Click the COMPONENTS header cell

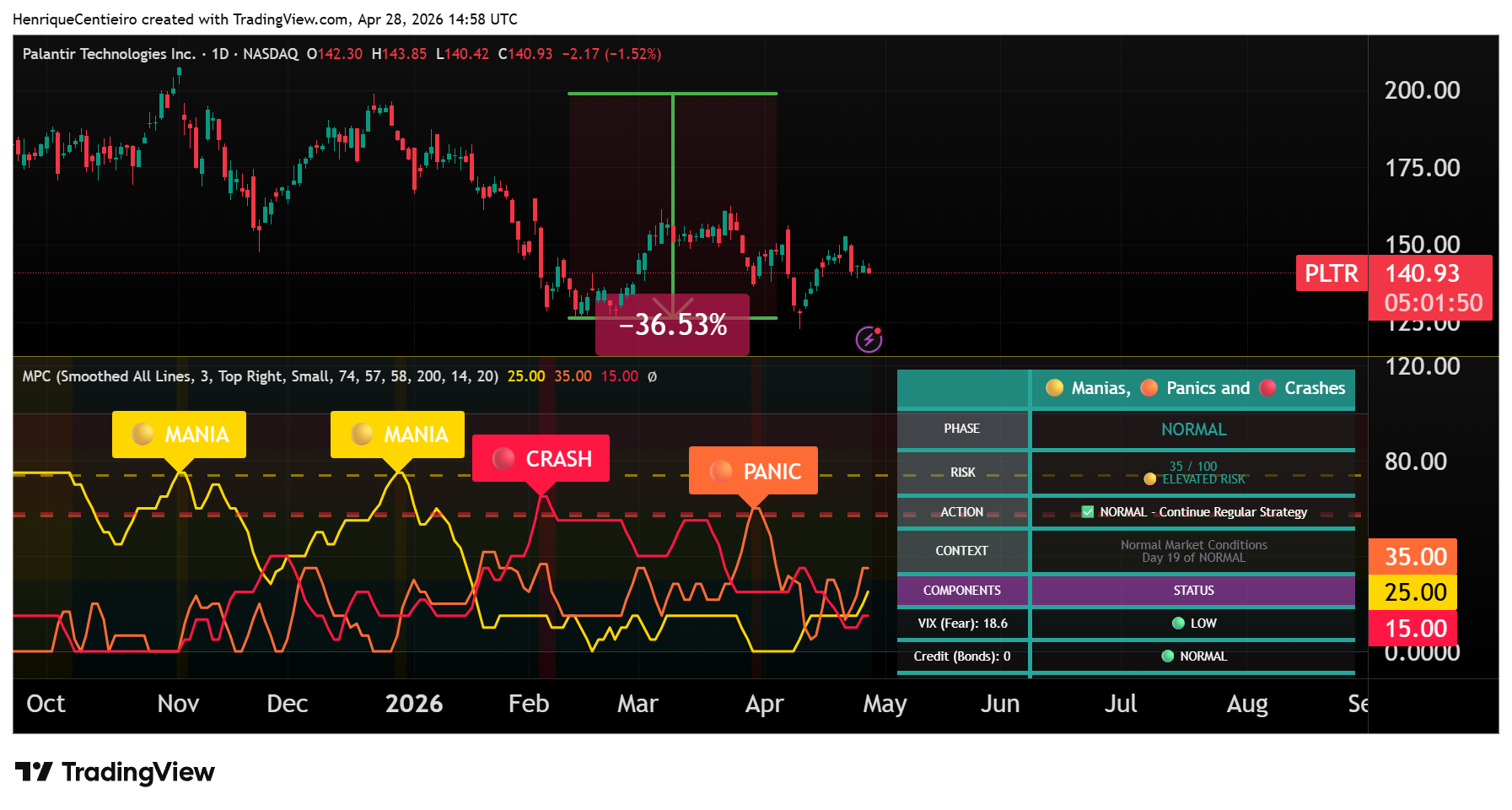962,591
